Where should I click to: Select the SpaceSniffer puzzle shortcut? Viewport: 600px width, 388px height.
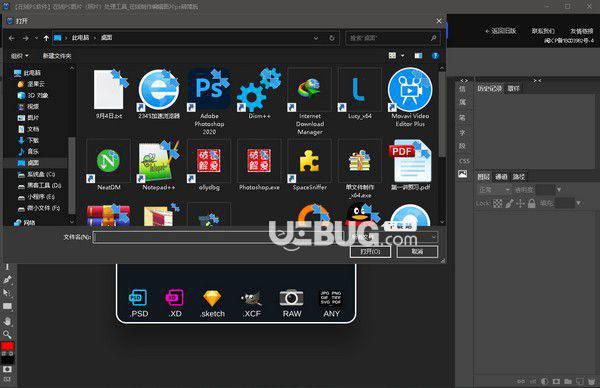coord(310,165)
